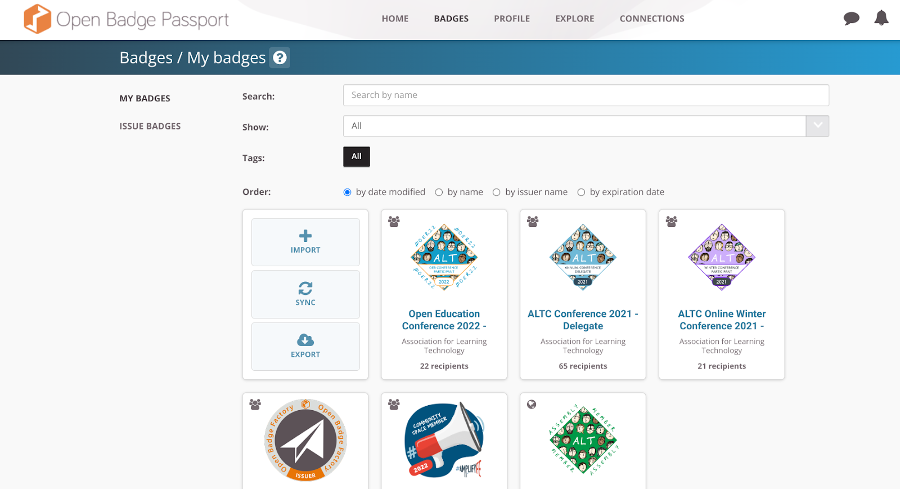Open the help question mark icon
The width and height of the screenshot is (900, 489).
[x=280, y=57]
